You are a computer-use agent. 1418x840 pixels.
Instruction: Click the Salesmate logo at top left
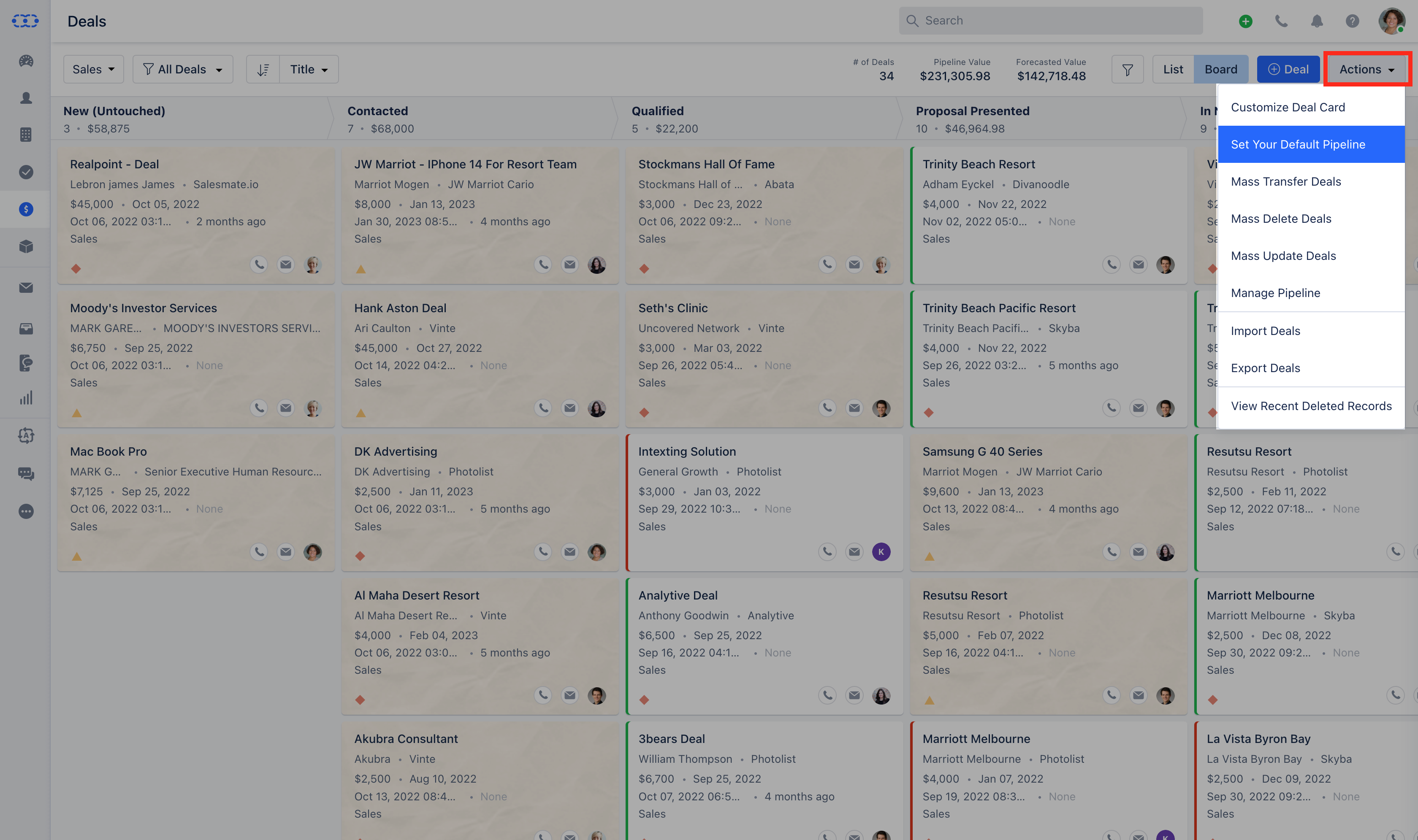25,21
